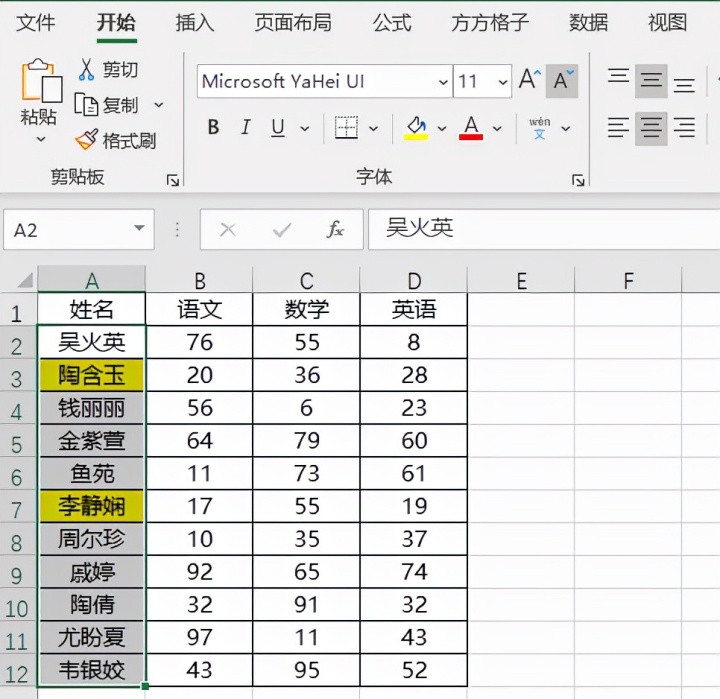Toggle bold formatting

coord(213,128)
